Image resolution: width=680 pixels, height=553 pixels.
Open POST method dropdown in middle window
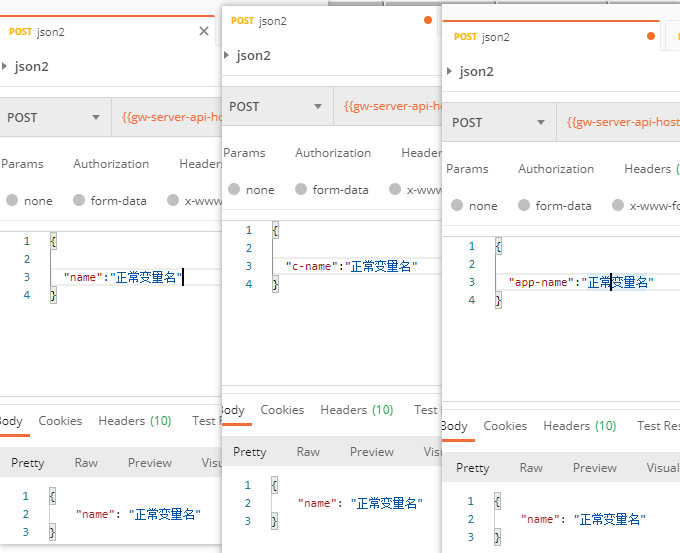click(x=277, y=106)
